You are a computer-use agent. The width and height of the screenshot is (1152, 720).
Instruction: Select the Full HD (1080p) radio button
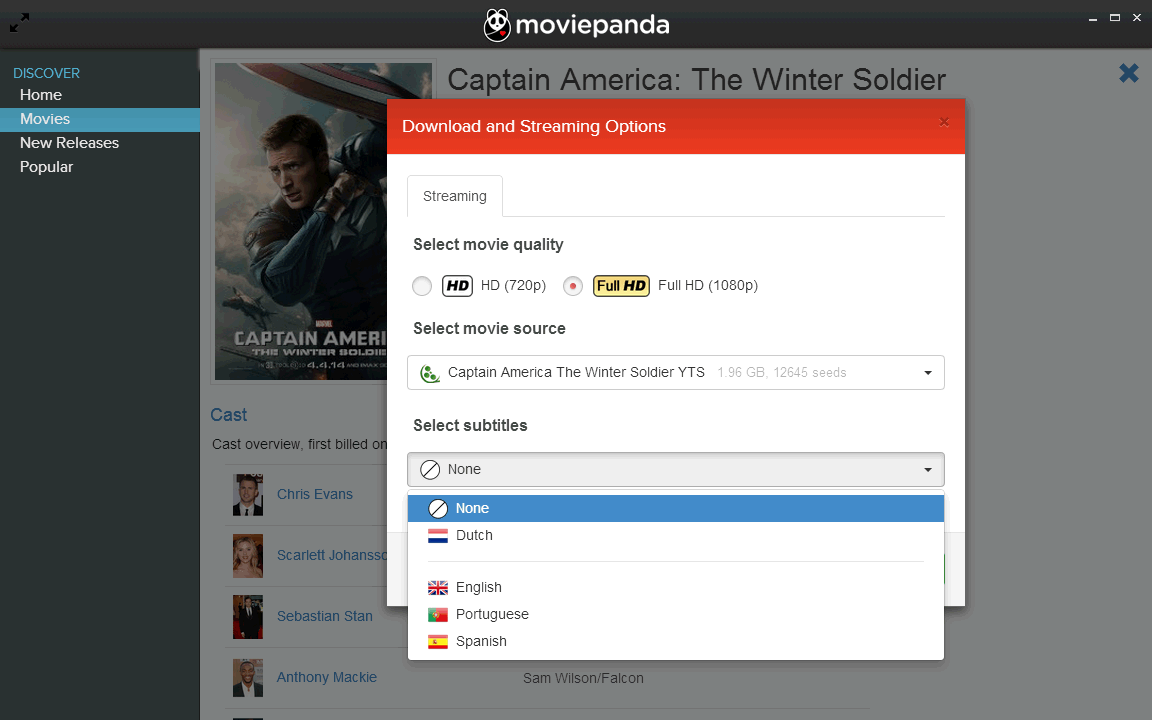coord(573,286)
